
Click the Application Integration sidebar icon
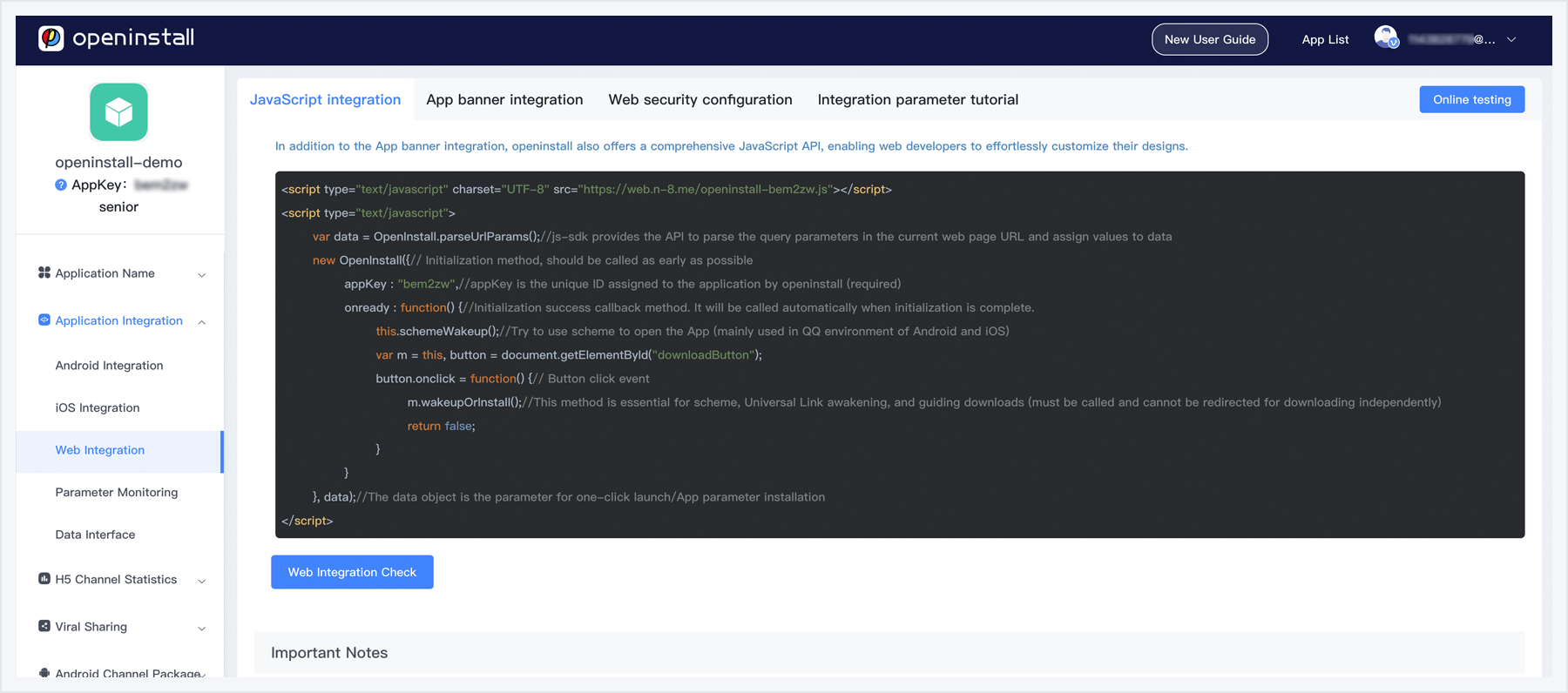coord(44,320)
